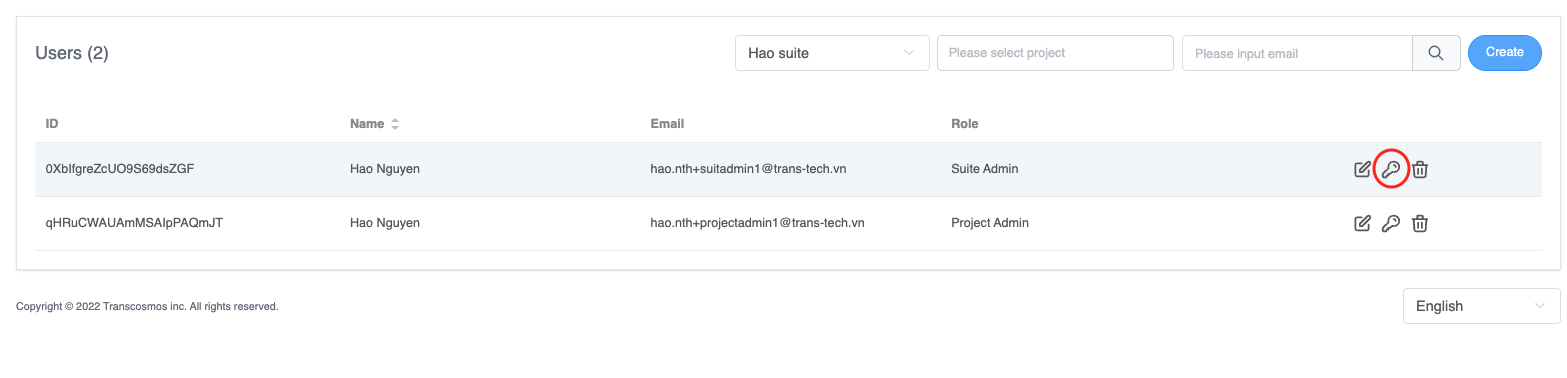Click Hao Nguyen name in Suite Admin row
This screenshot has height=378, width=1567.
pos(385,169)
